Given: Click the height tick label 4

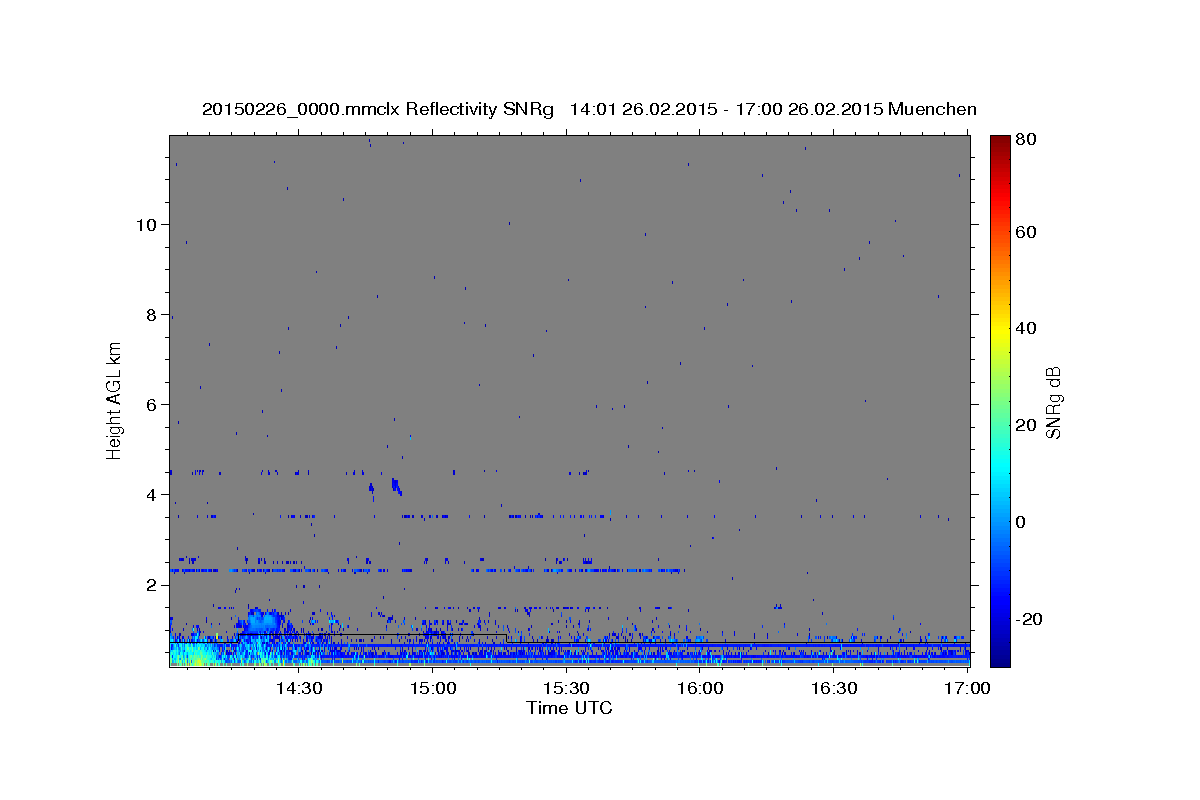Looking at the screenshot, I should [x=149, y=494].
